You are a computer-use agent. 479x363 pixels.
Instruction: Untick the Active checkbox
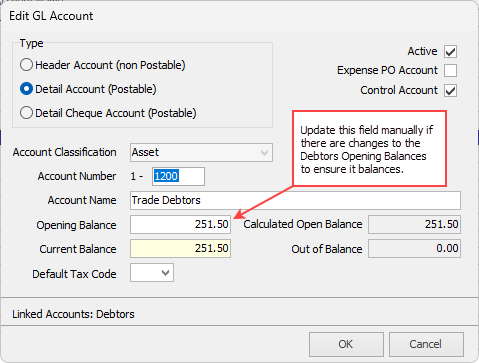click(x=450, y=52)
